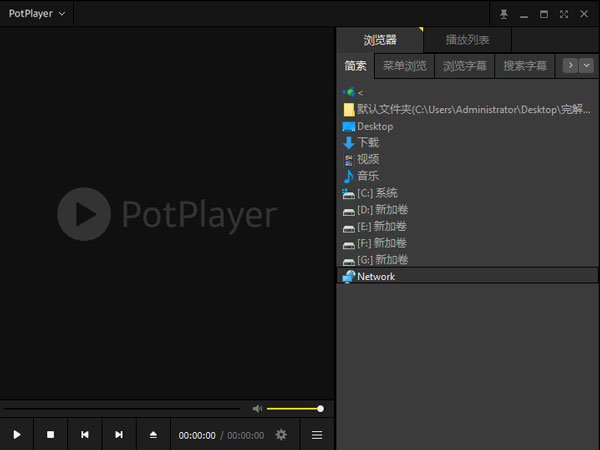The width and height of the screenshot is (600, 450).
Task: Skip to the previous track
Action: (85, 435)
